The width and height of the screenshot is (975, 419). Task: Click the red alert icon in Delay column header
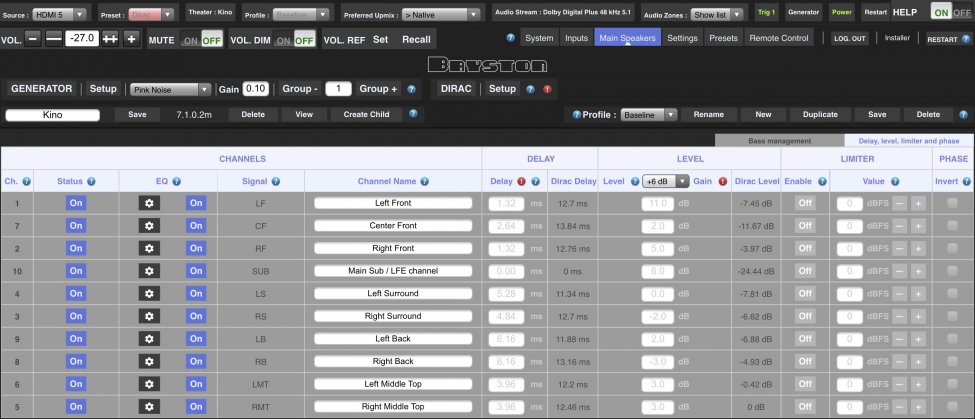522,181
